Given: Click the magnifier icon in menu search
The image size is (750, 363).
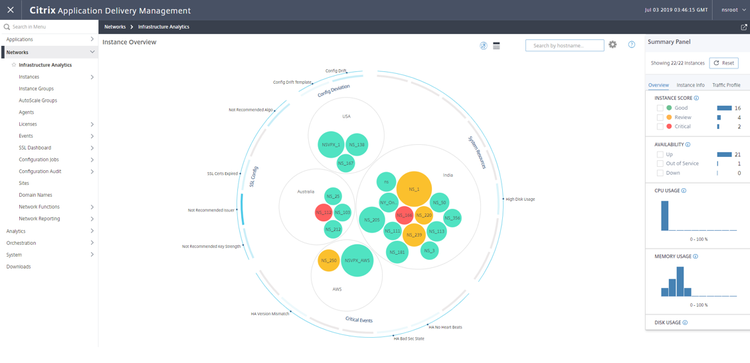Looking at the screenshot, I should tap(7, 27).
